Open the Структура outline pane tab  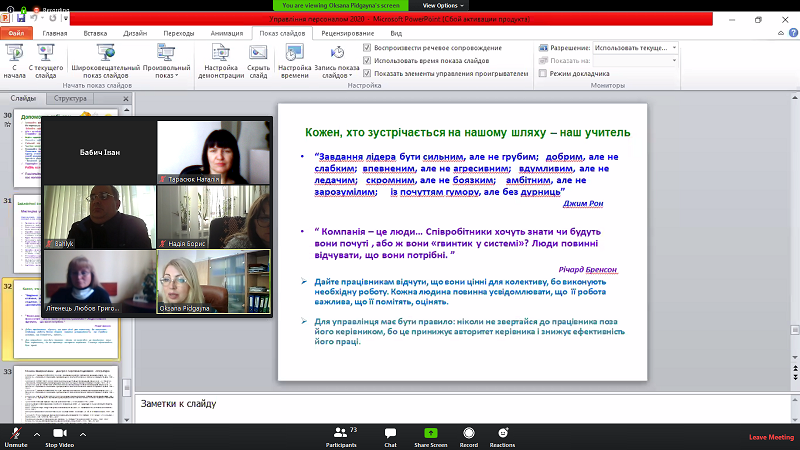point(70,98)
